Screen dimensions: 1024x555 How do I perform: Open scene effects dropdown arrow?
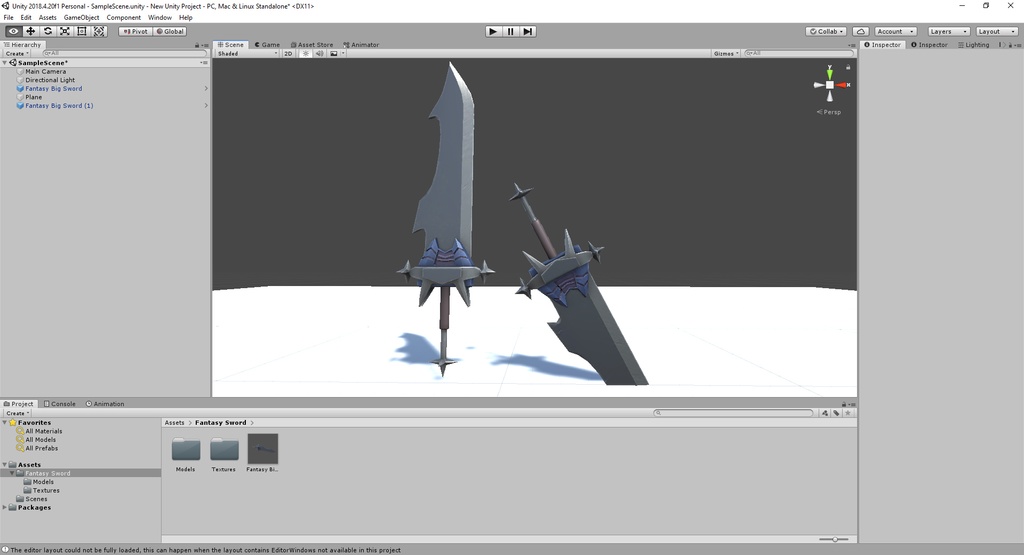pyautogui.click(x=343, y=54)
